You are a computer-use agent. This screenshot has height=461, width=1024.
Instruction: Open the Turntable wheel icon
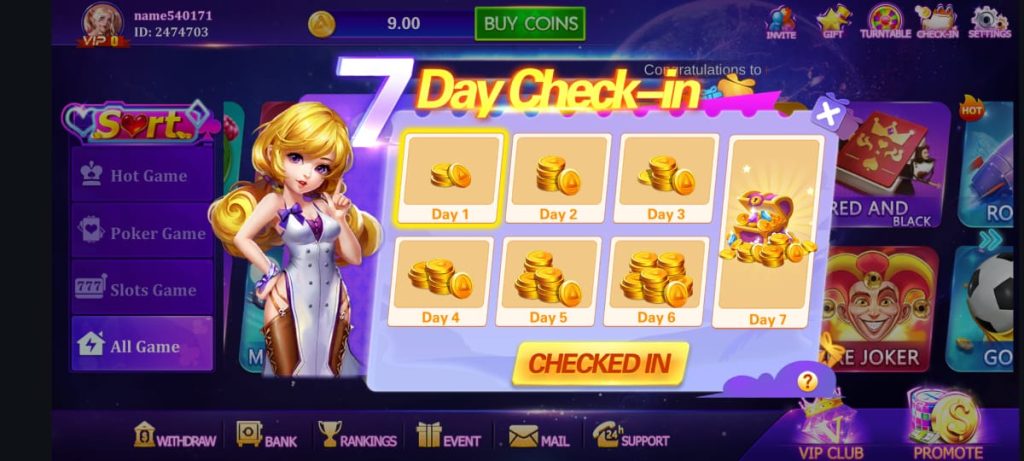pos(886,22)
